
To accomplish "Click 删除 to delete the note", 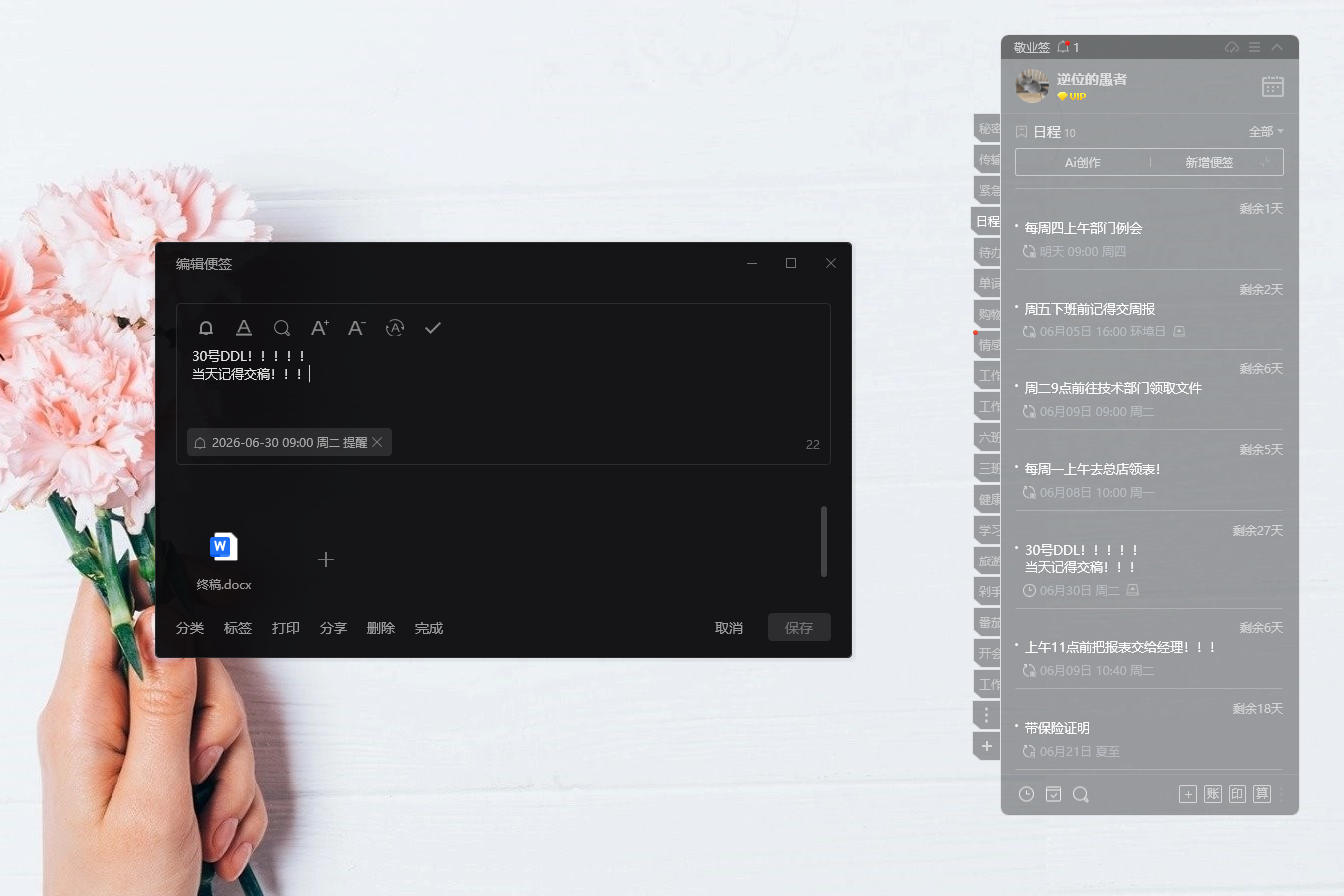I will [x=381, y=628].
